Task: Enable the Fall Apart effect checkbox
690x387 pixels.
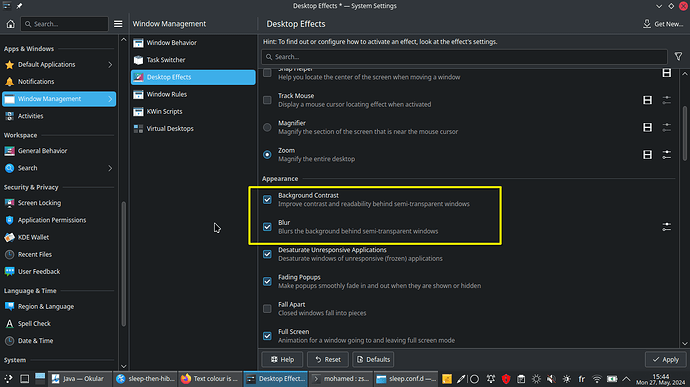Action: point(267,309)
